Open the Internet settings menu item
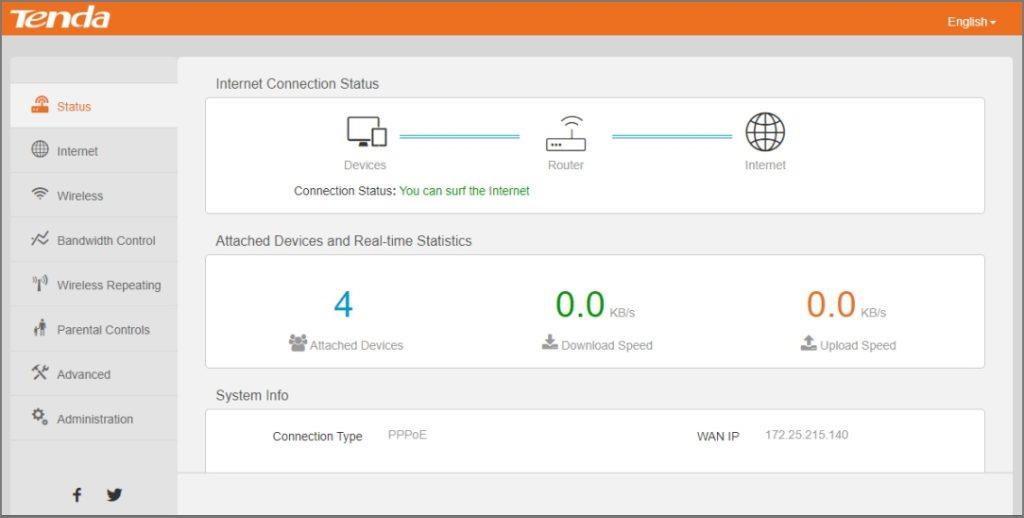The image size is (1024, 518). (x=94, y=150)
